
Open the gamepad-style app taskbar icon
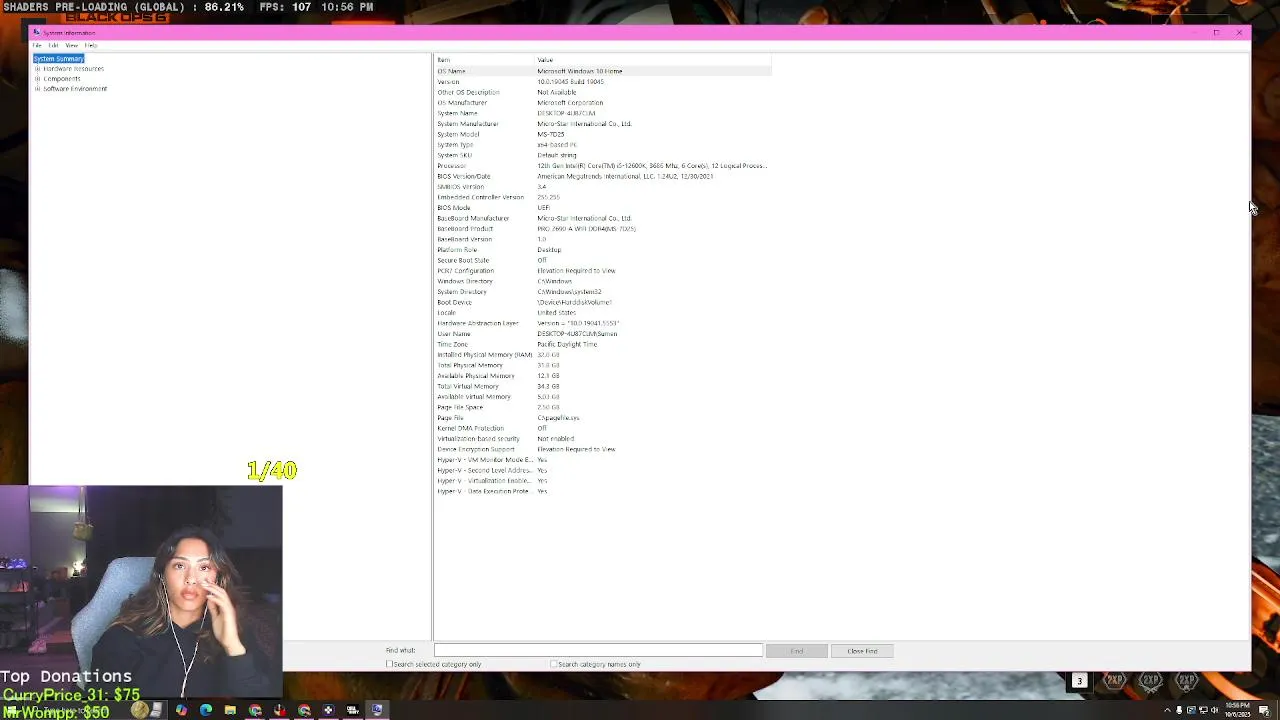pyautogui.click(x=328, y=710)
